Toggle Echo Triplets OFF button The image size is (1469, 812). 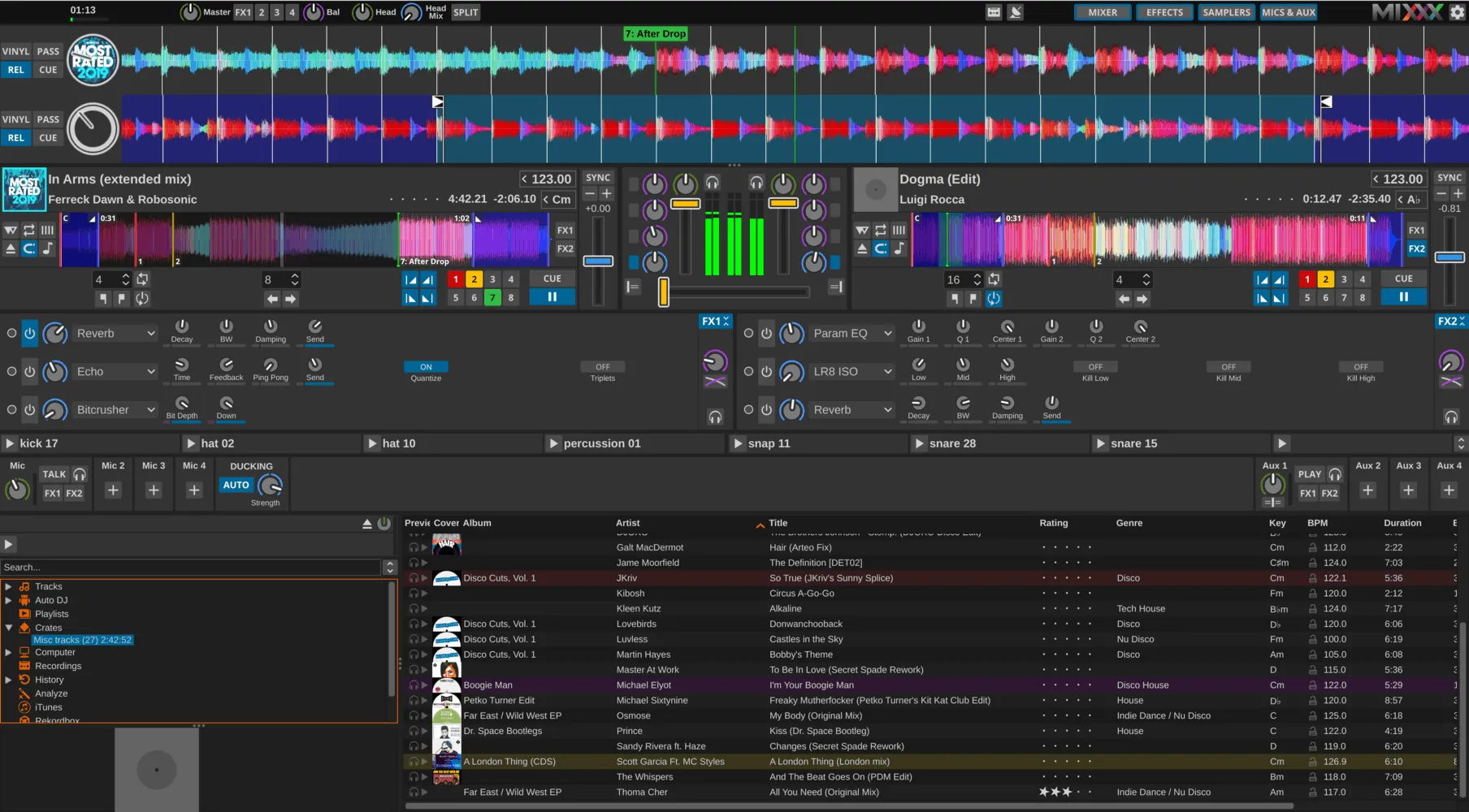[603, 367]
